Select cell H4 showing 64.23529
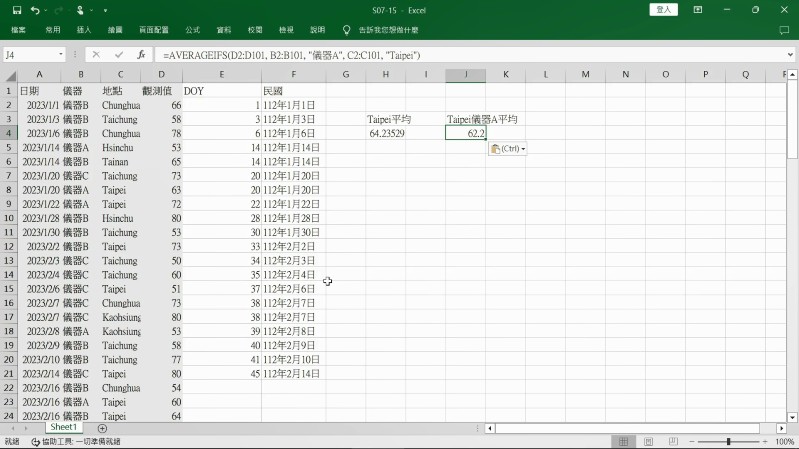The width and height of the screenshot is (799, 449). pyautogui.click(x=386, y=132)
